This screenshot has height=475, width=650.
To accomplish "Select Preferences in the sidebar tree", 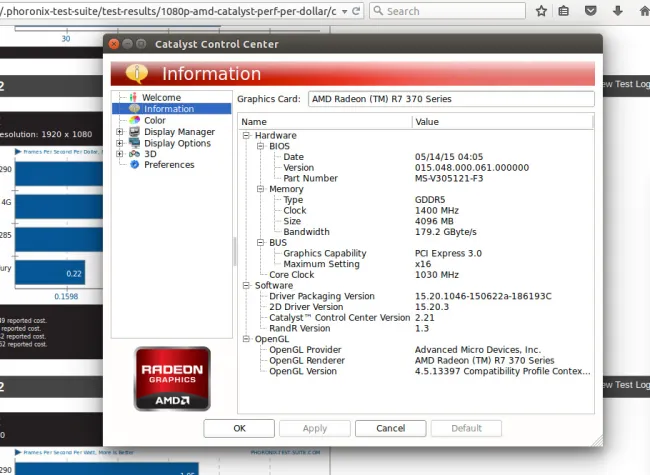I will coord(169,165).
